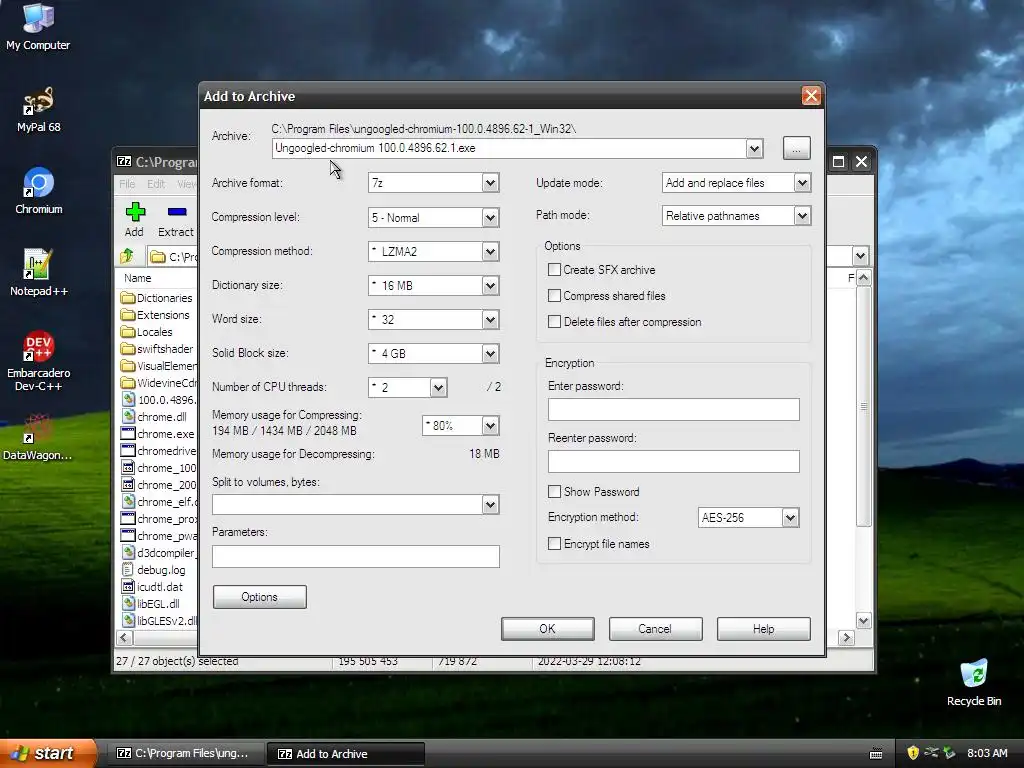
Task: Click 7-Zip horizontal scrollbar right arrow
Action: (846, 637)
